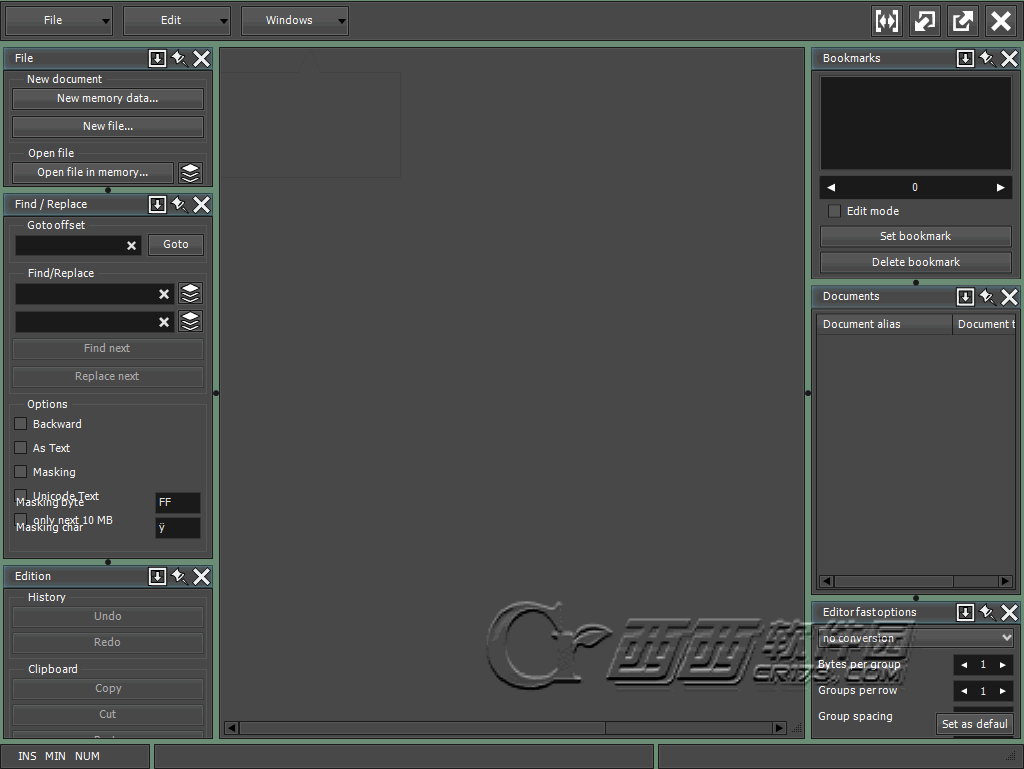Viewport: 1024px width, 769px height.
Task: Toggle Edit mode in Bookmarks panel
Action: coord(834,211)
